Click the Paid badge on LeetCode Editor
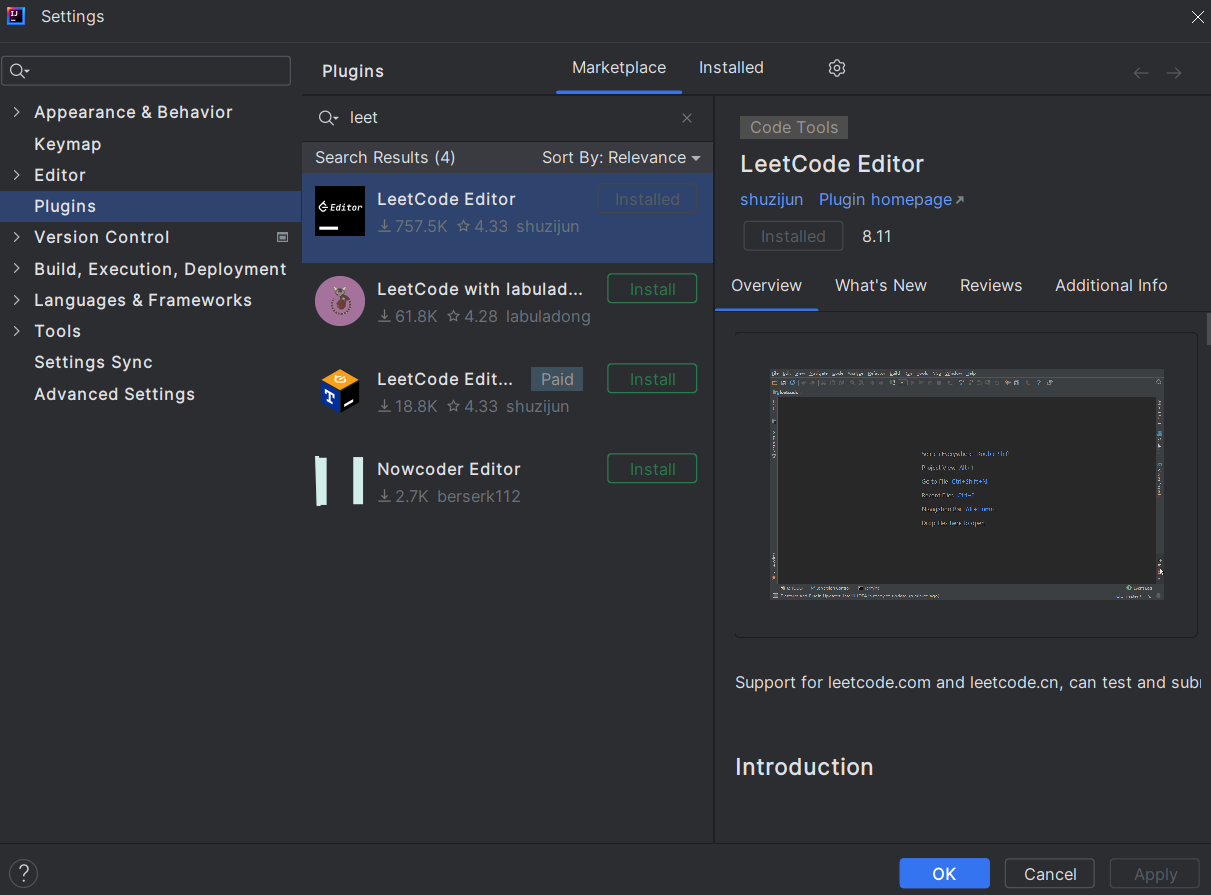1211x895 pixels. (x=557, y=379)
